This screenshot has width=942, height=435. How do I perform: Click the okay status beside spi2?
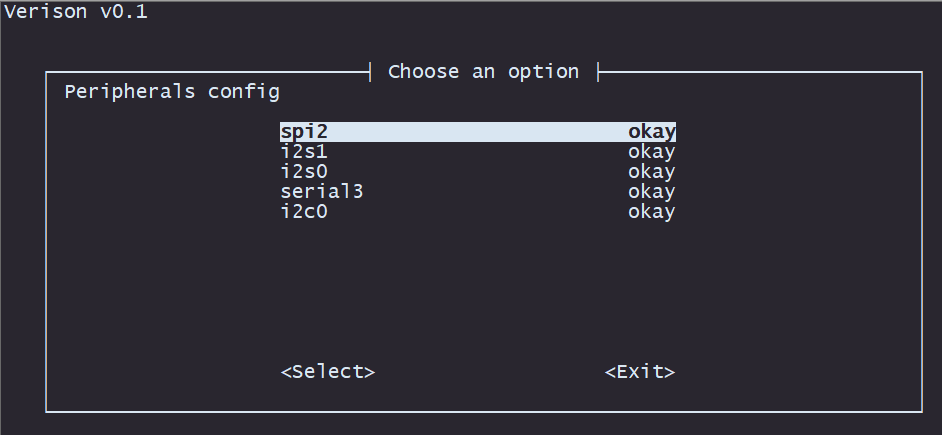[x=652, y=132]
